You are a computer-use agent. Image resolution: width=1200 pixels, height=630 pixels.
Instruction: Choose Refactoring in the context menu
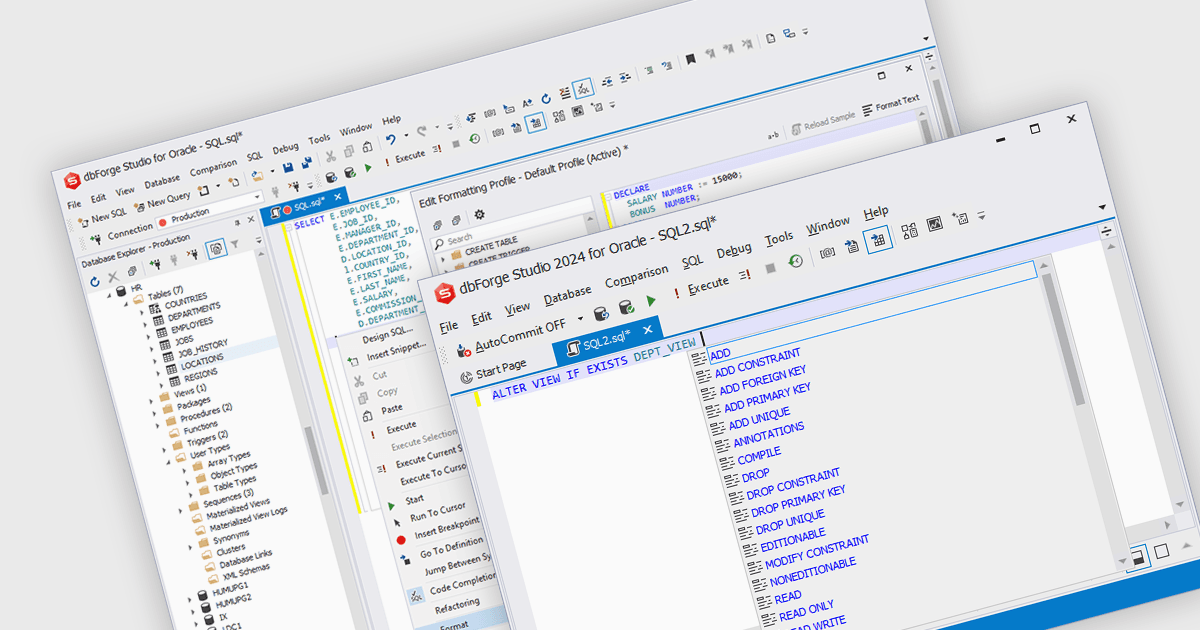click(x=457, y=604)
